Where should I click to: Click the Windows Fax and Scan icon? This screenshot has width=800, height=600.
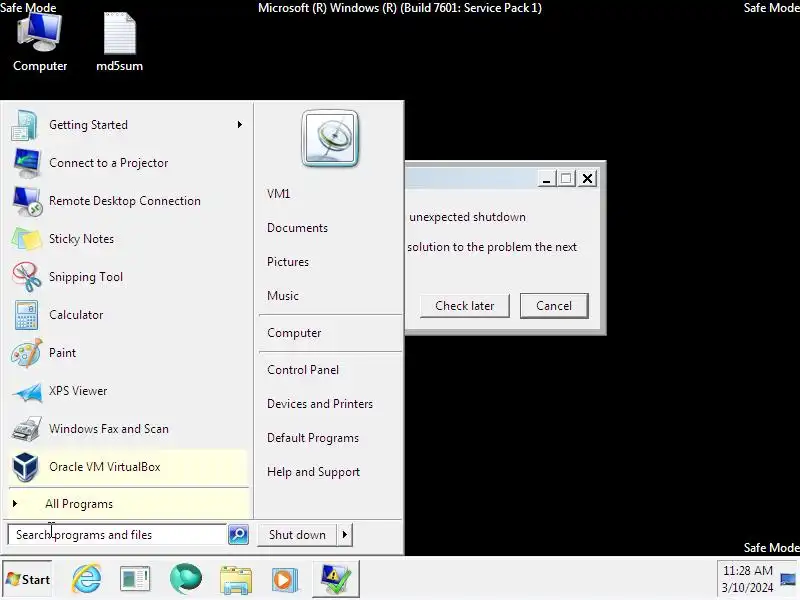[x=26, y=429]
